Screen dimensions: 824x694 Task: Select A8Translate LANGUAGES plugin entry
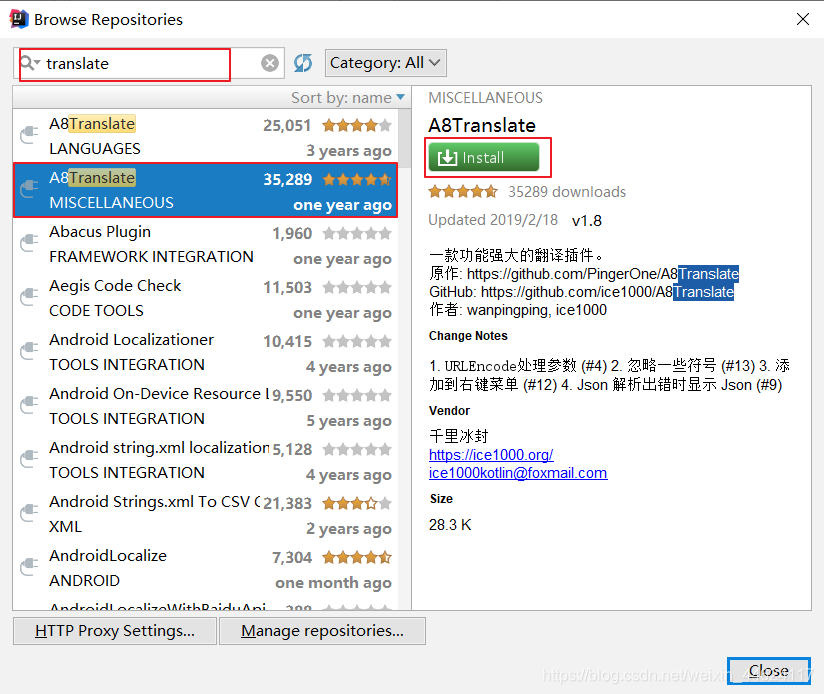[x=205, y=136]
